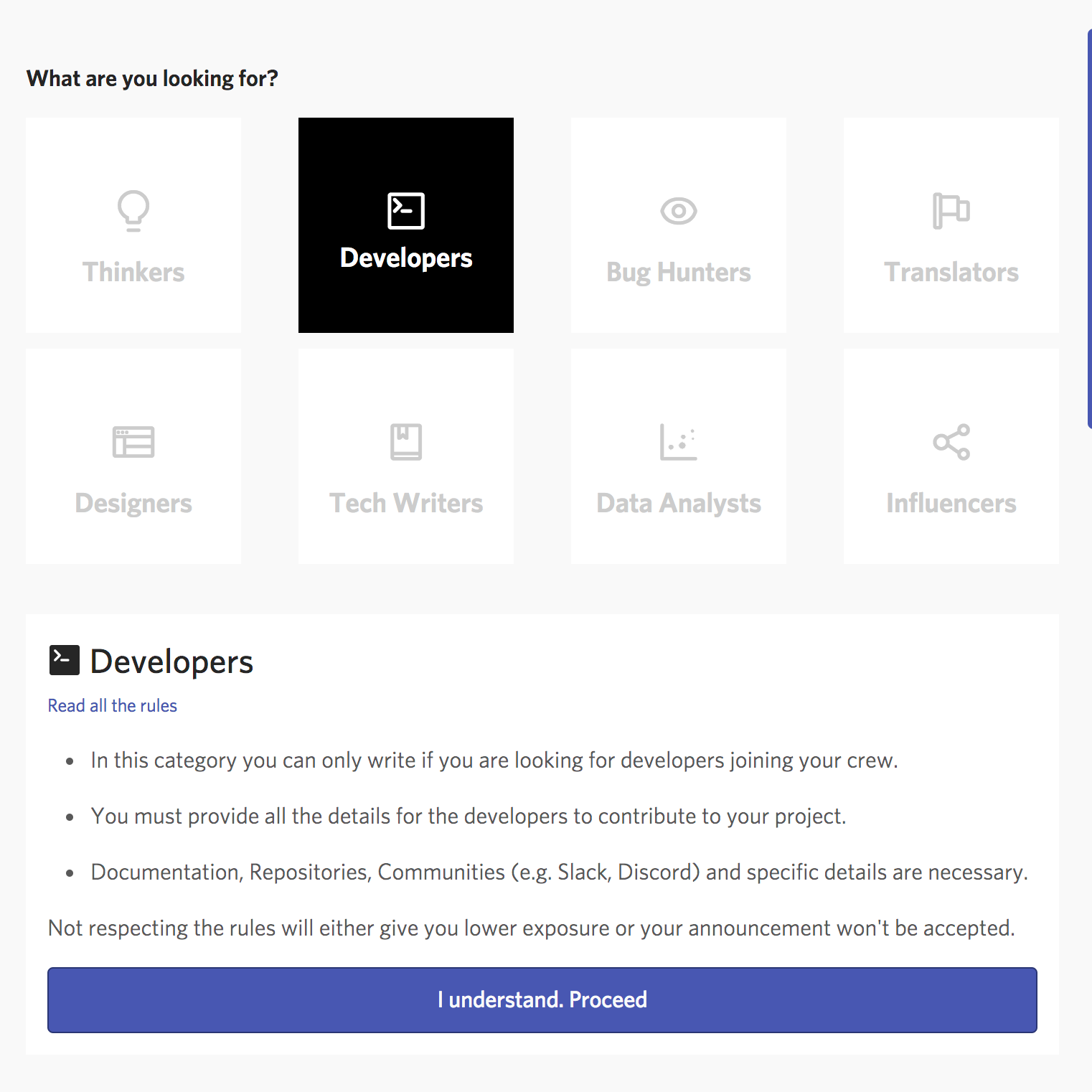Image resolution: width=1092 pixels, height=1092 pixels.
Task: Click the Bug Hunters eye icon
Action: pos(679,211)
